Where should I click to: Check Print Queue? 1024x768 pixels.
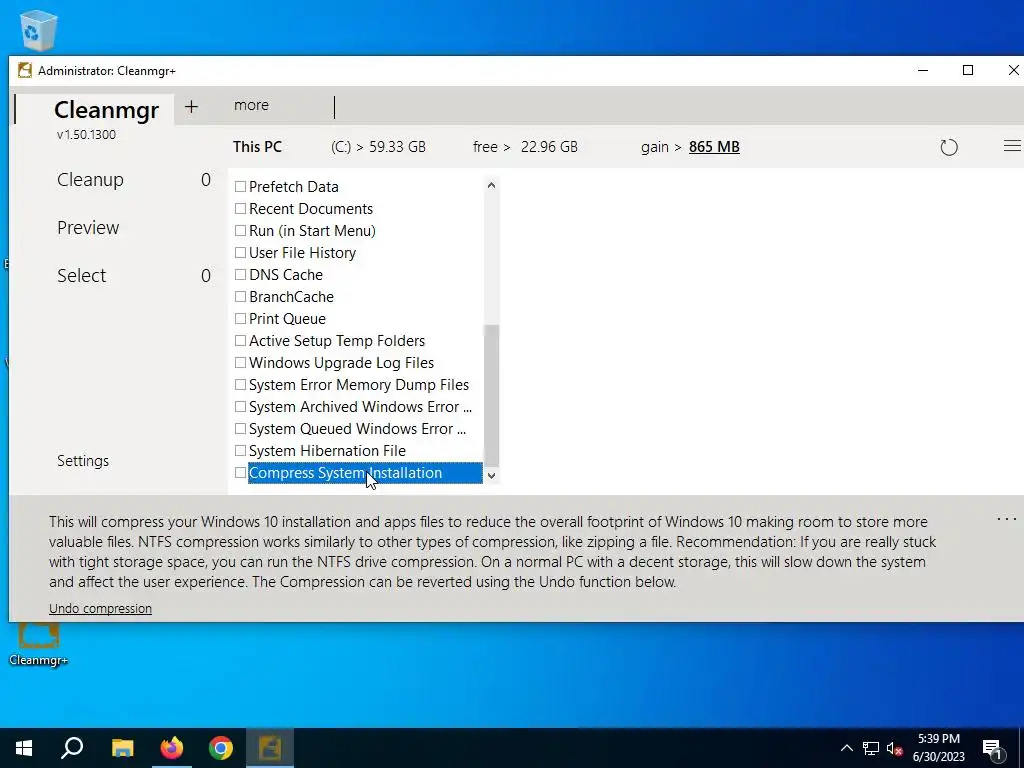[240, 319]
